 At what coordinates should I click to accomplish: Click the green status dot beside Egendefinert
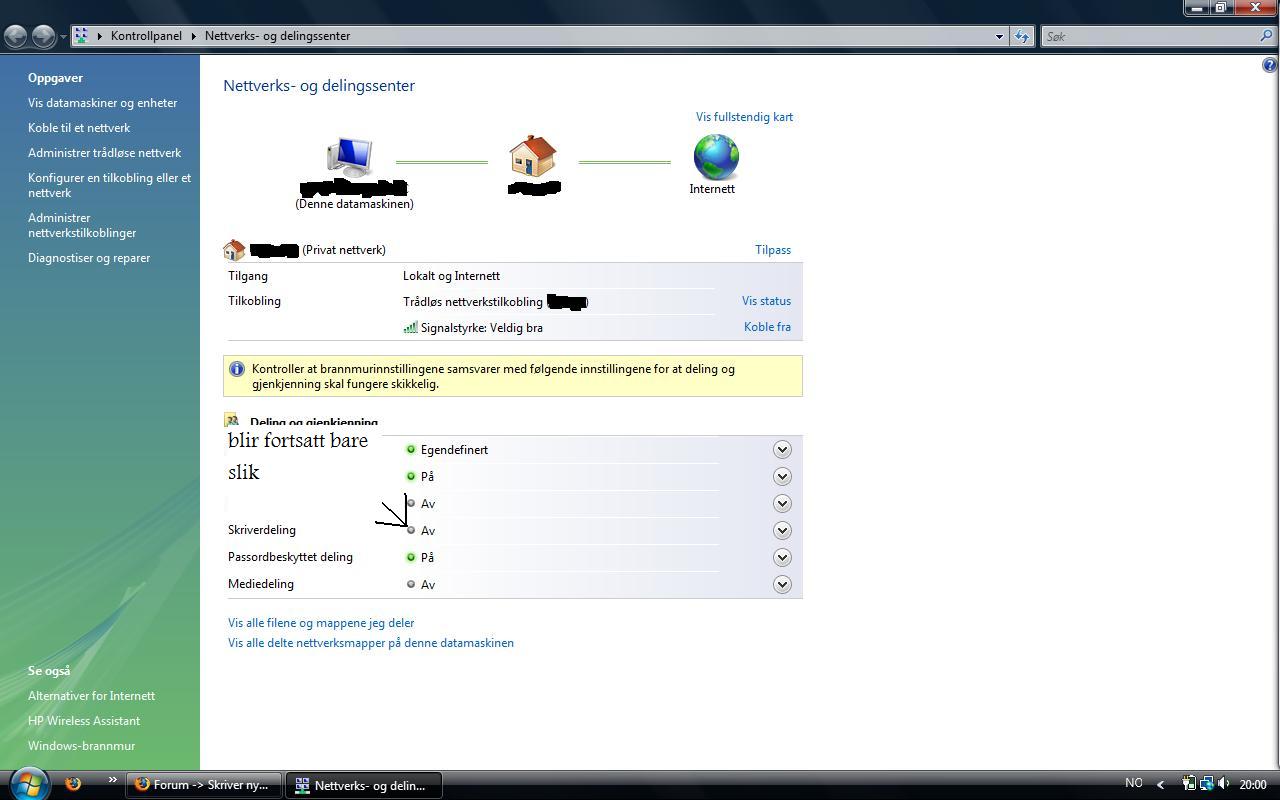coord(411,450)
